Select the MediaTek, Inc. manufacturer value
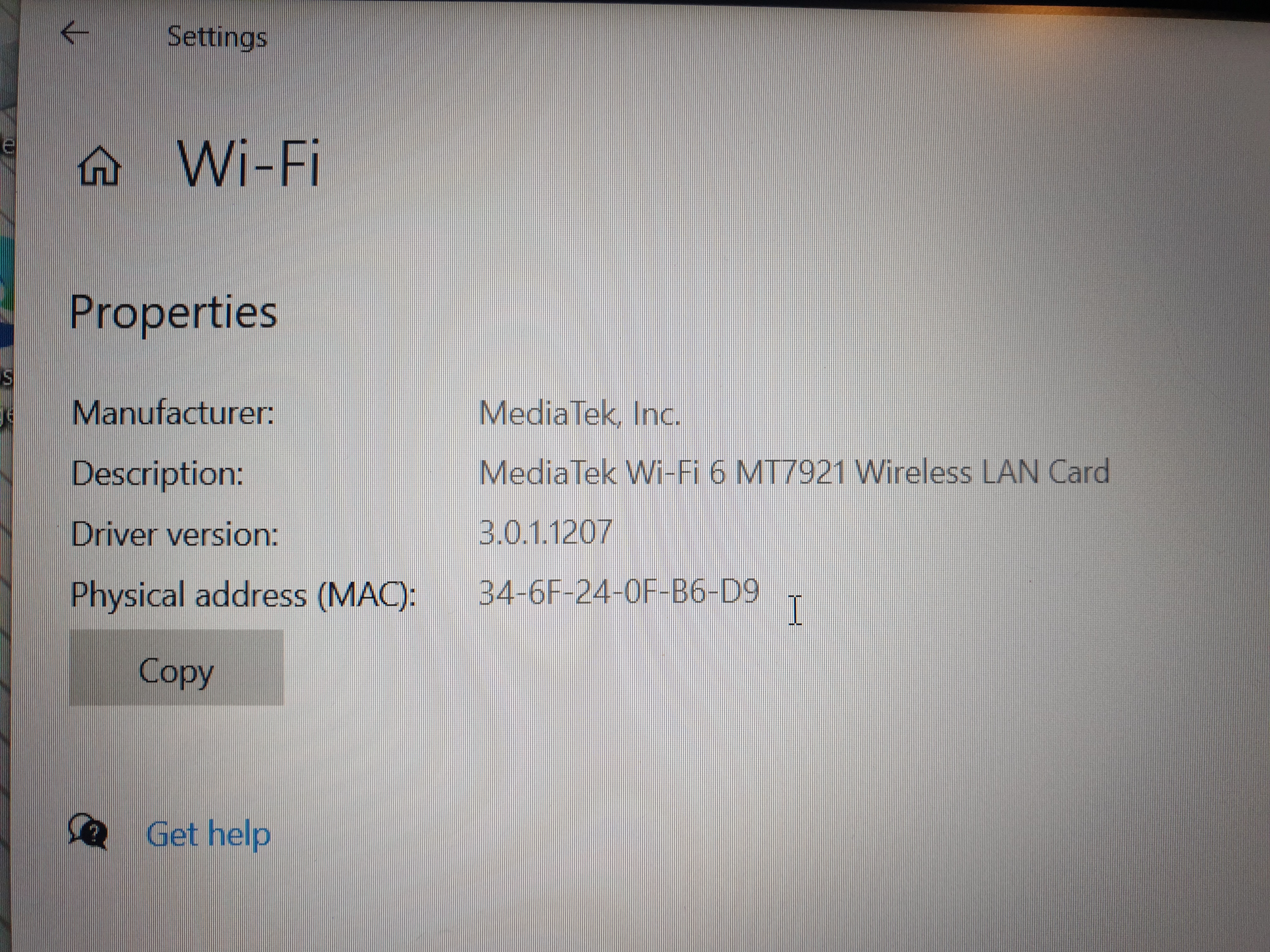Viewport: 1270px width, 952px height. click(579, 414)
